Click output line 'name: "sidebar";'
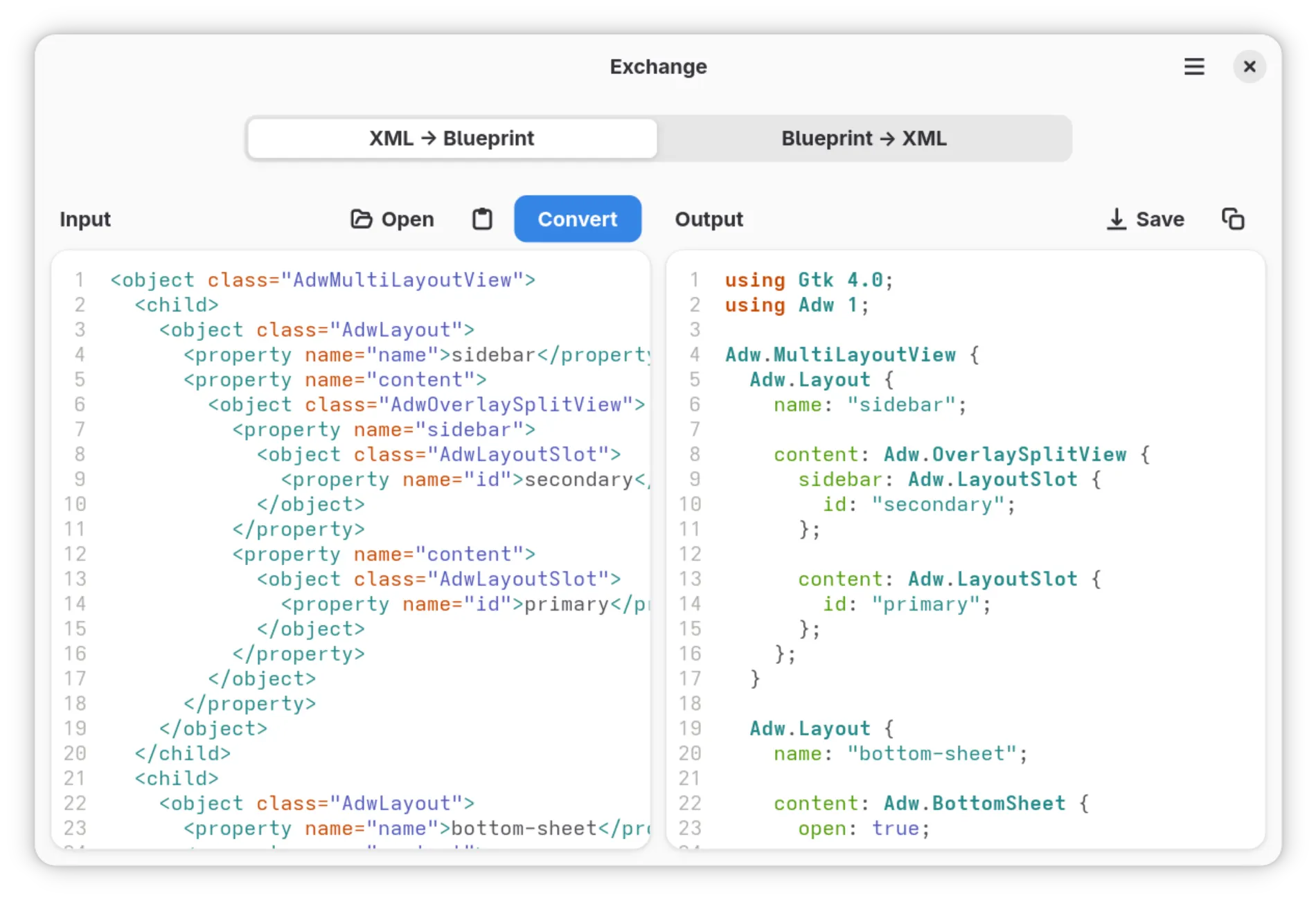Viewport: 1316px width, 900px height. [x=870, y=404]
